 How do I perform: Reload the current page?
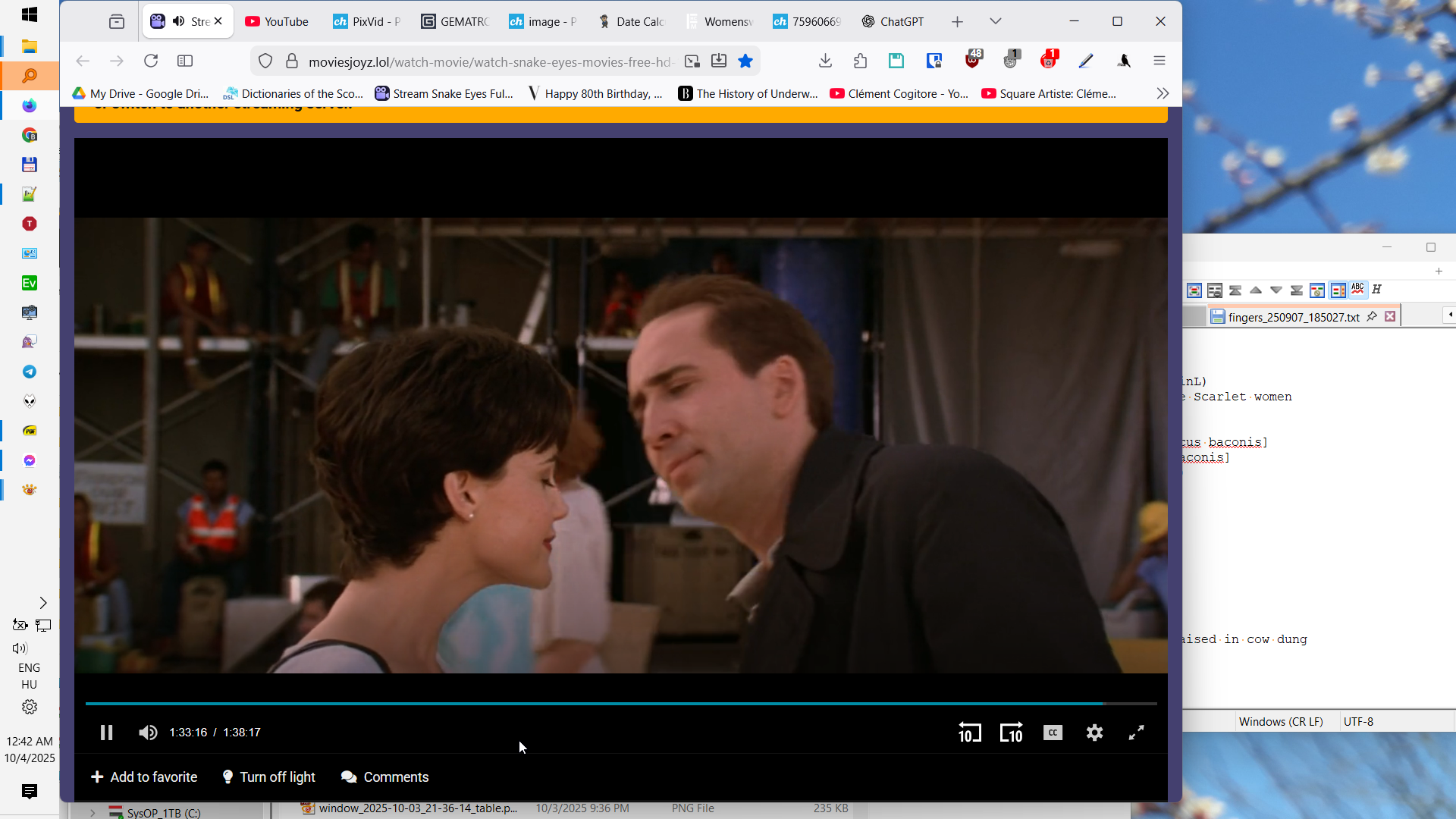point(151,61)
